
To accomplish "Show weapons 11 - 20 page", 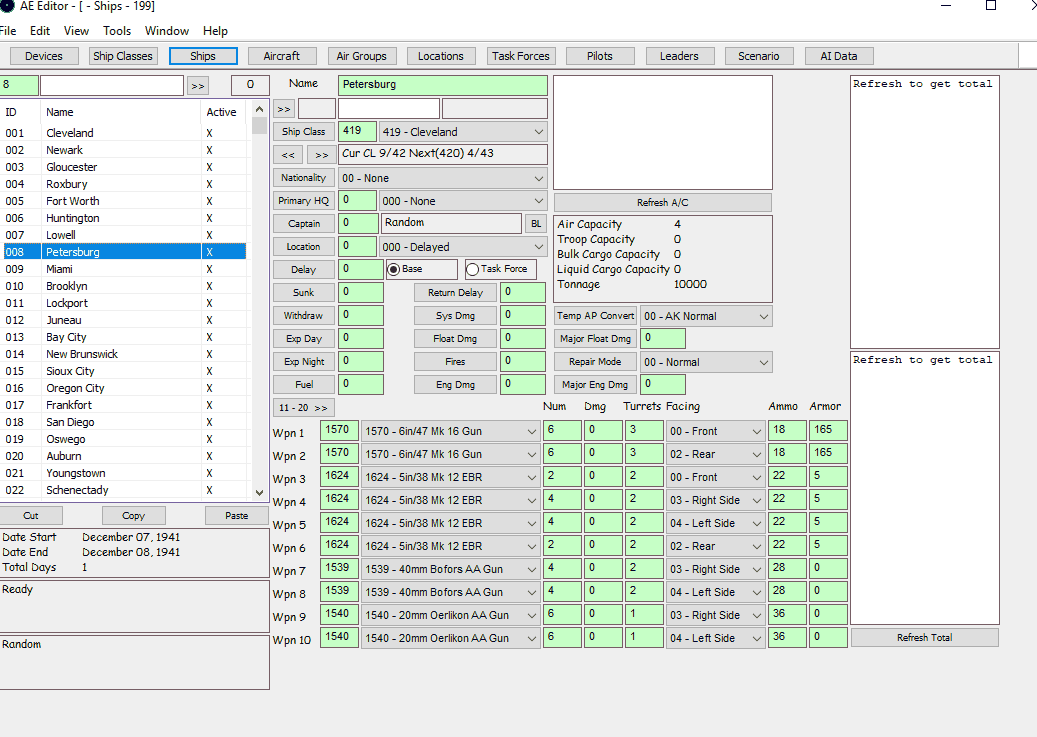I will coord(304,408).
